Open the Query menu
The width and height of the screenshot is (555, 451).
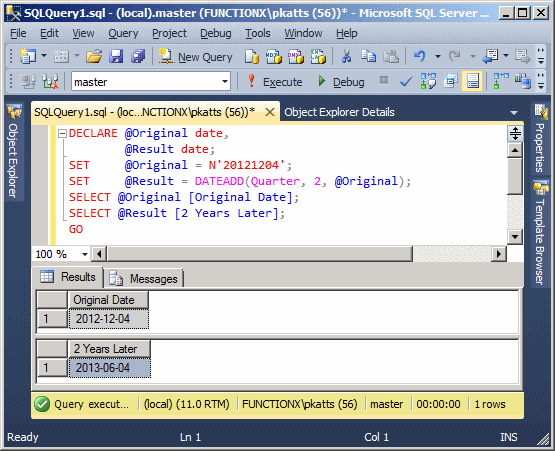point(123,33)
